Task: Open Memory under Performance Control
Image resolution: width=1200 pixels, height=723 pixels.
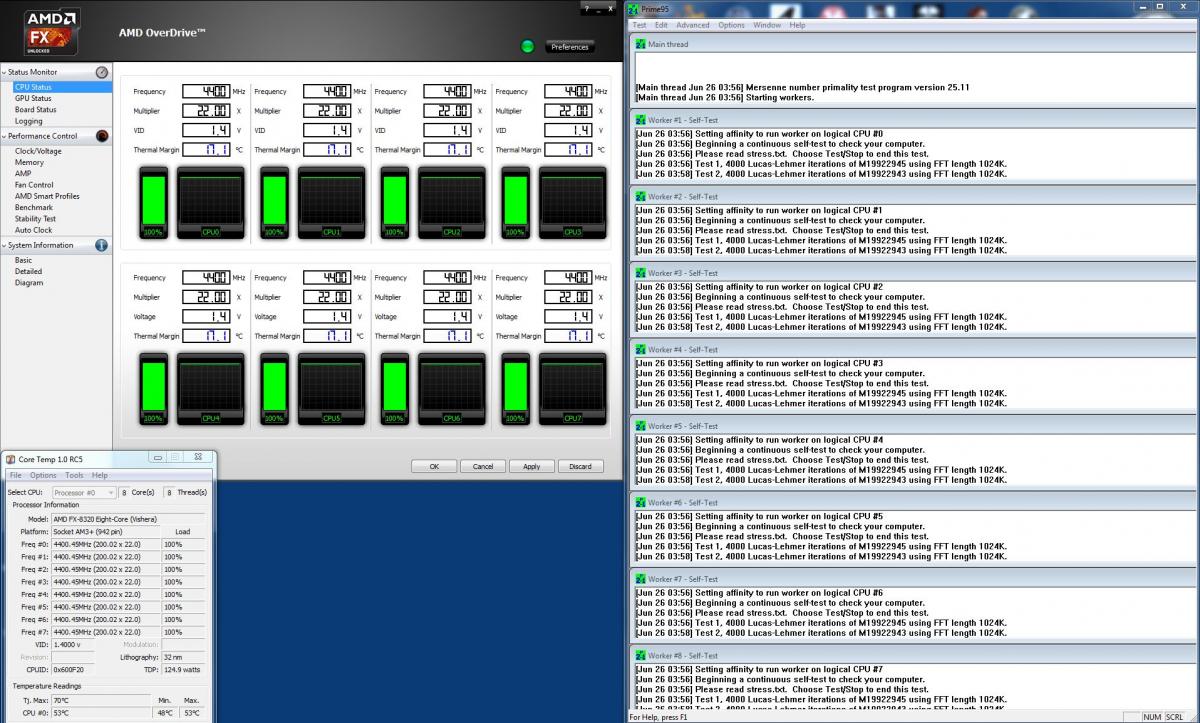Action: [29, 162]
